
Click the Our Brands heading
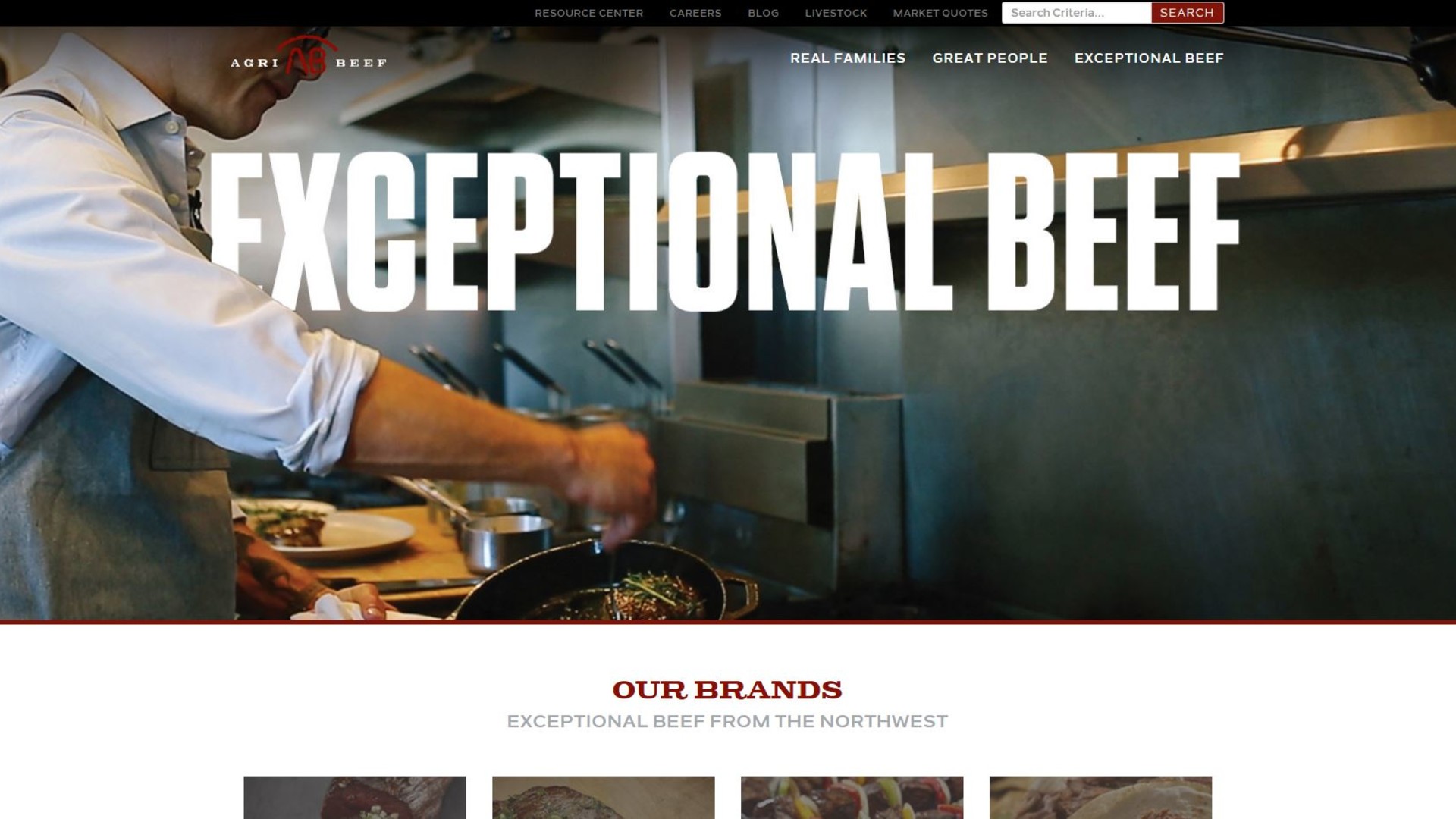pos(727,690)
